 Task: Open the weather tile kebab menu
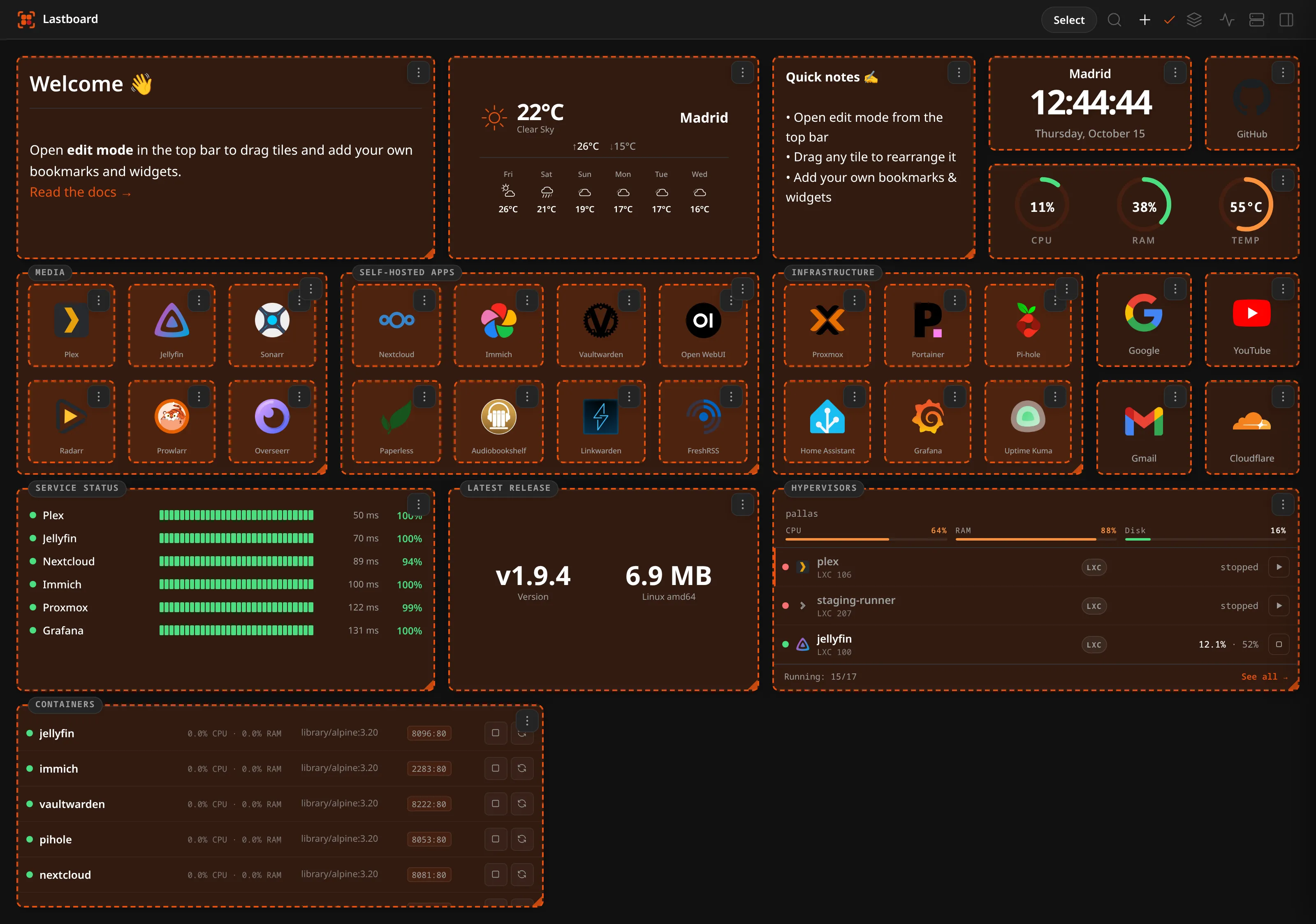click(x=742, y=72)
